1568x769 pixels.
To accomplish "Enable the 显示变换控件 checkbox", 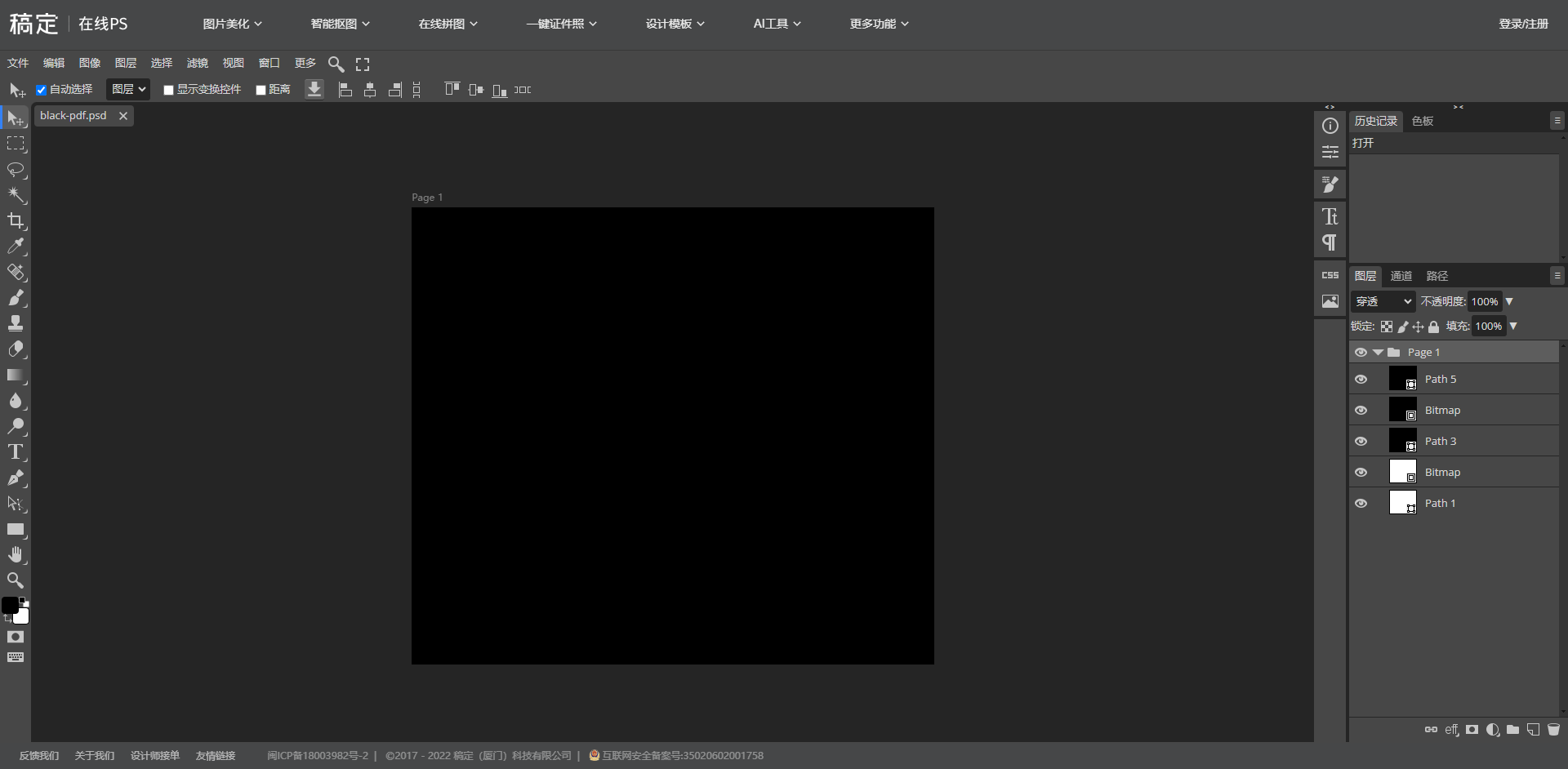I will click(168, 90).
